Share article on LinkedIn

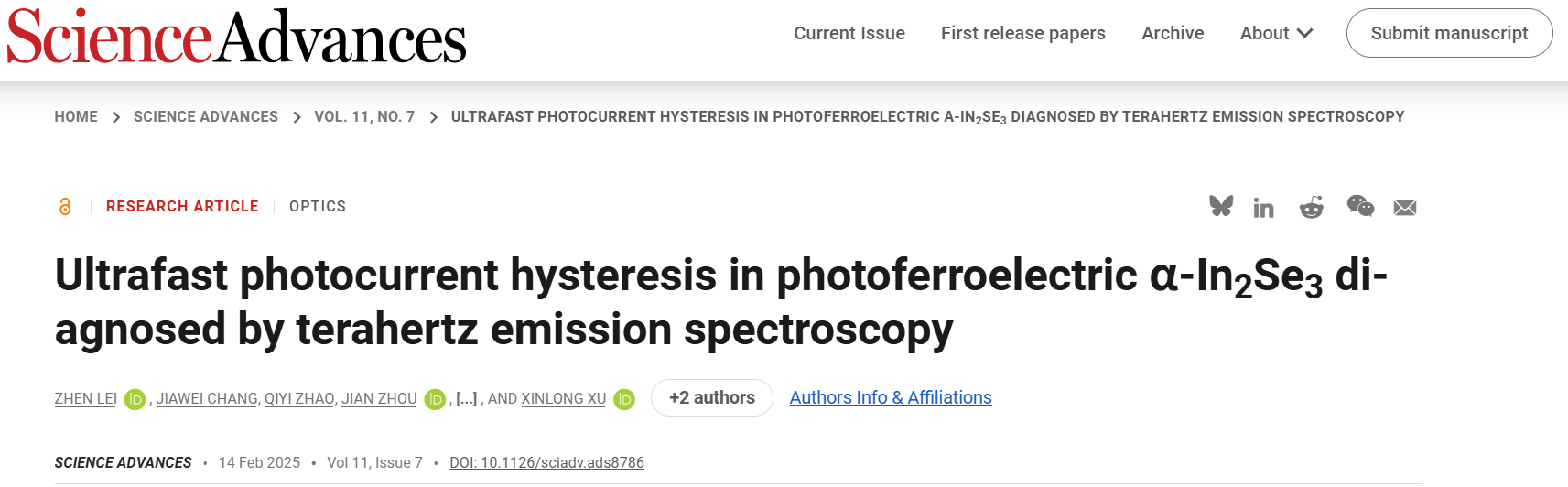pos(1263,209)
